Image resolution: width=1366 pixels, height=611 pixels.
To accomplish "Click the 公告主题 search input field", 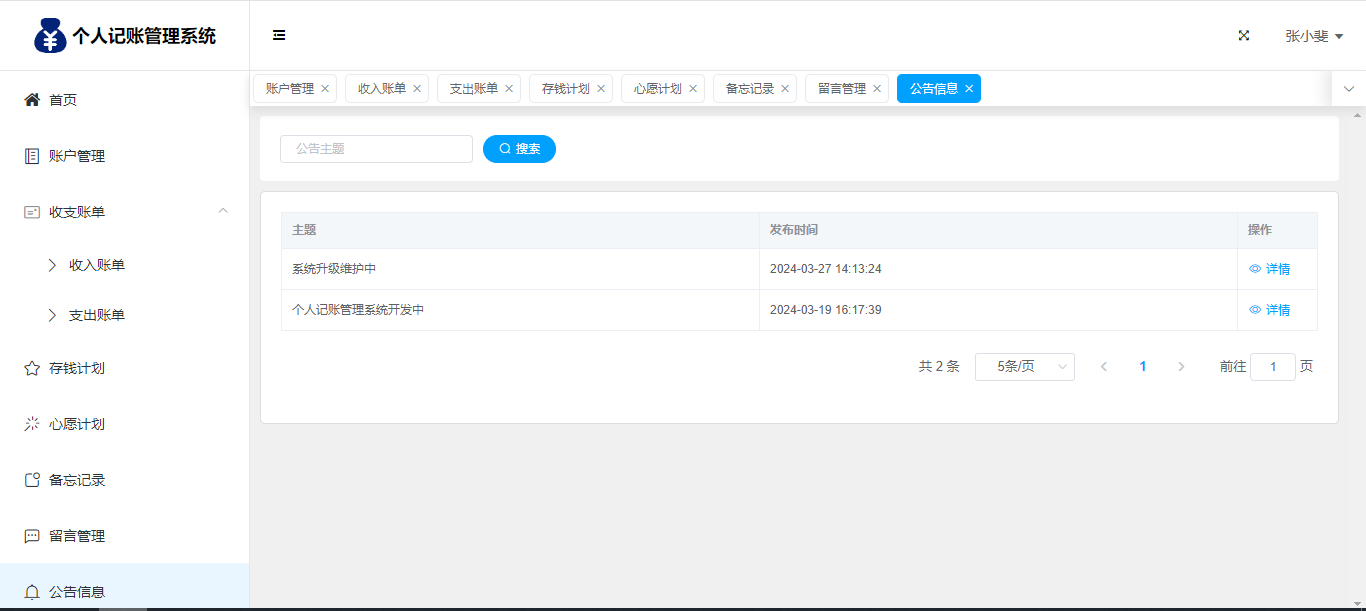I will pos(376,149).
